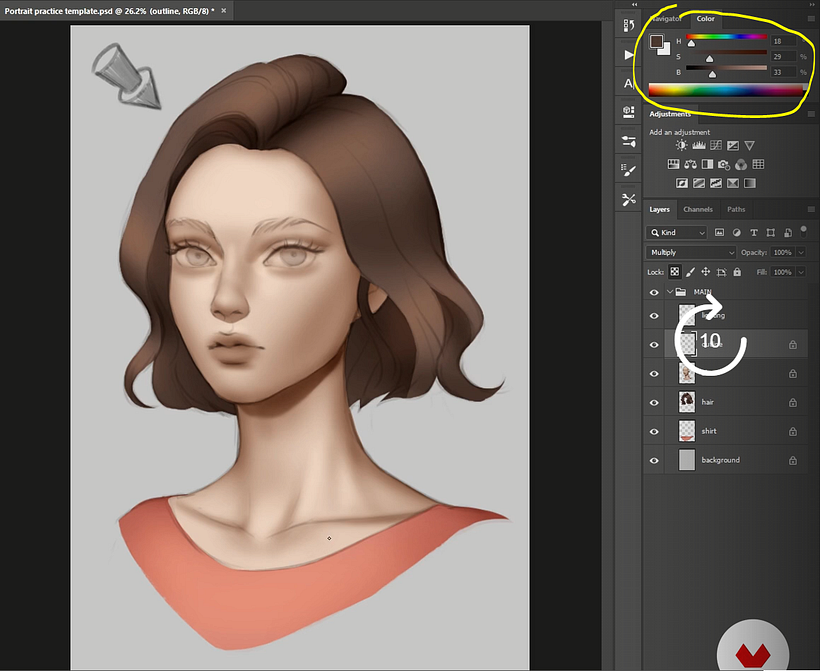820x671 pixels.
Task: Filter layers by smart objects
Action: 788,232
